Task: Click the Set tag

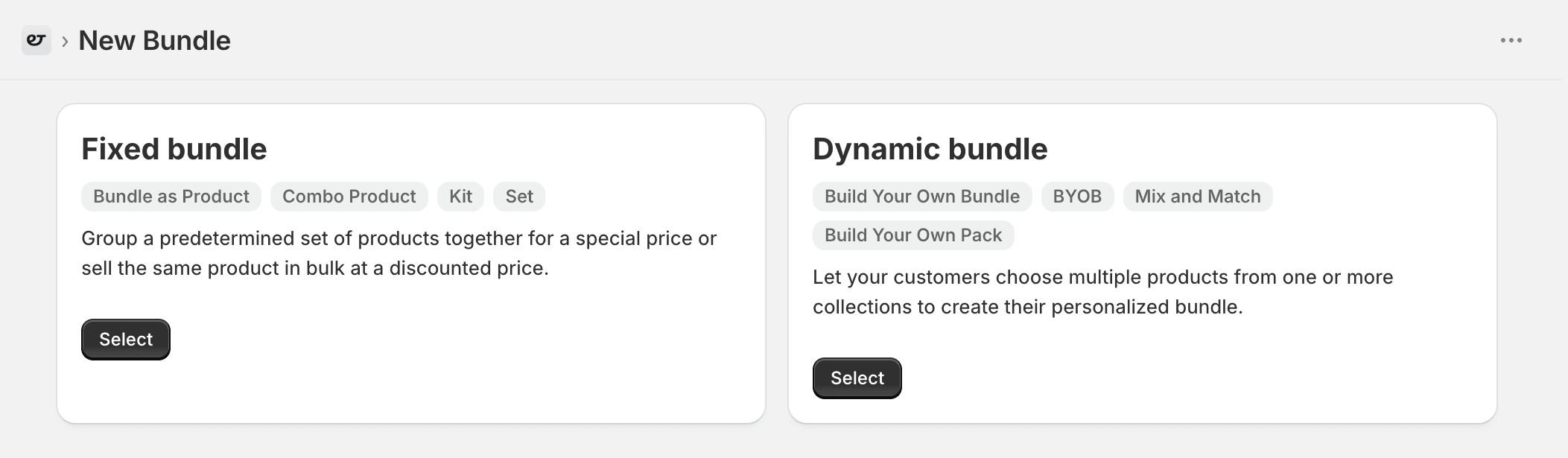Action: [x=519, y=197]
